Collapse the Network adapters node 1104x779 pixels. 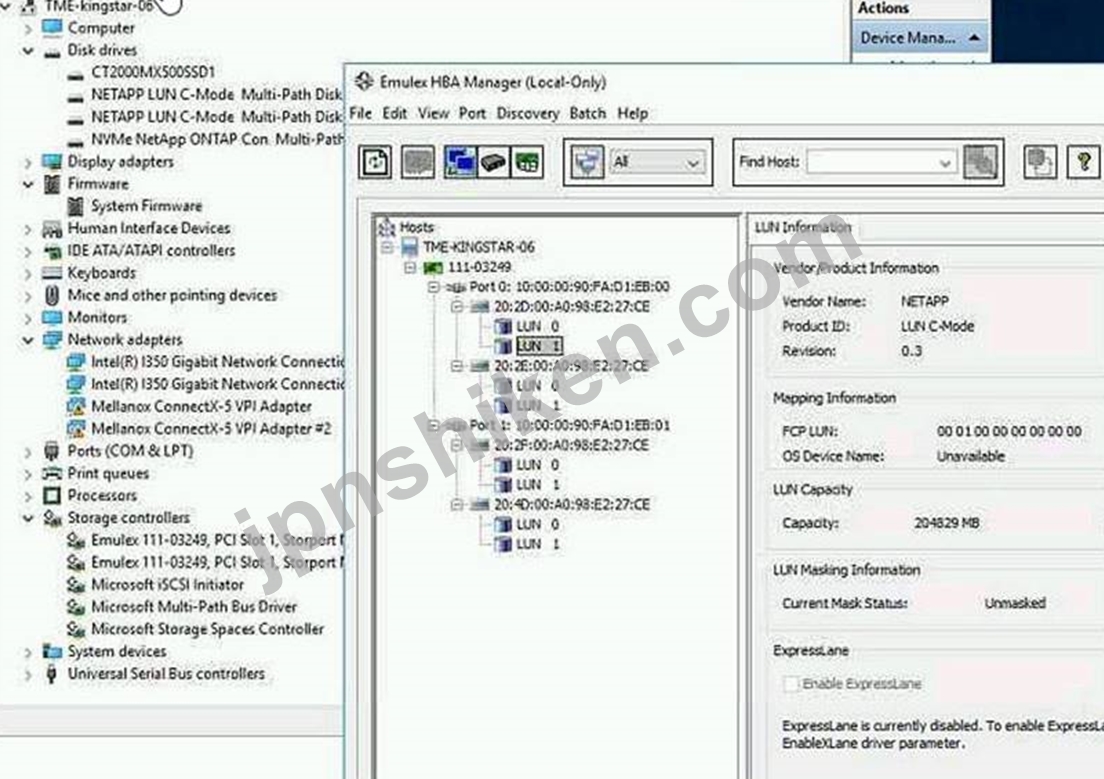28,340
